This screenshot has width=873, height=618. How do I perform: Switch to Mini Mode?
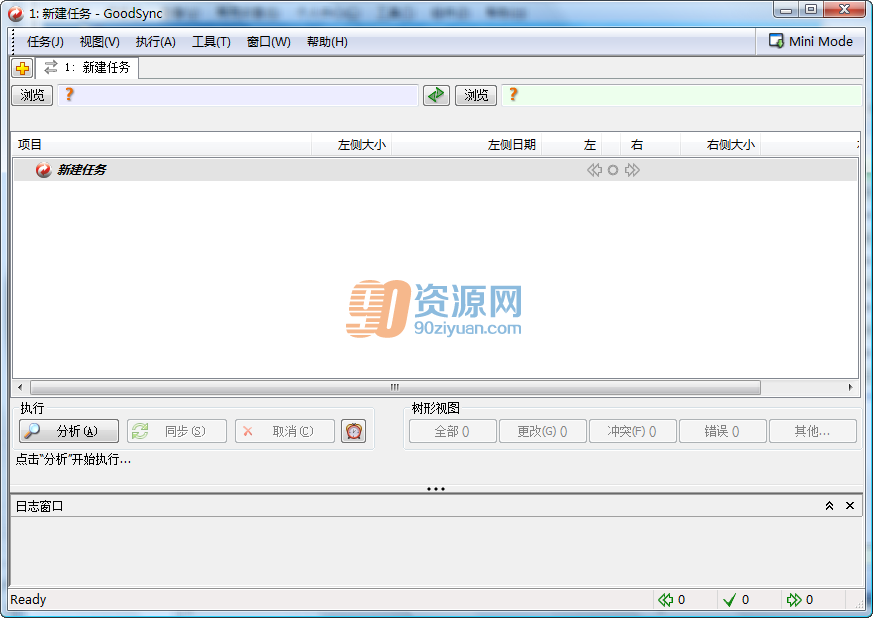pyautogui.click(x=811, y=41)
